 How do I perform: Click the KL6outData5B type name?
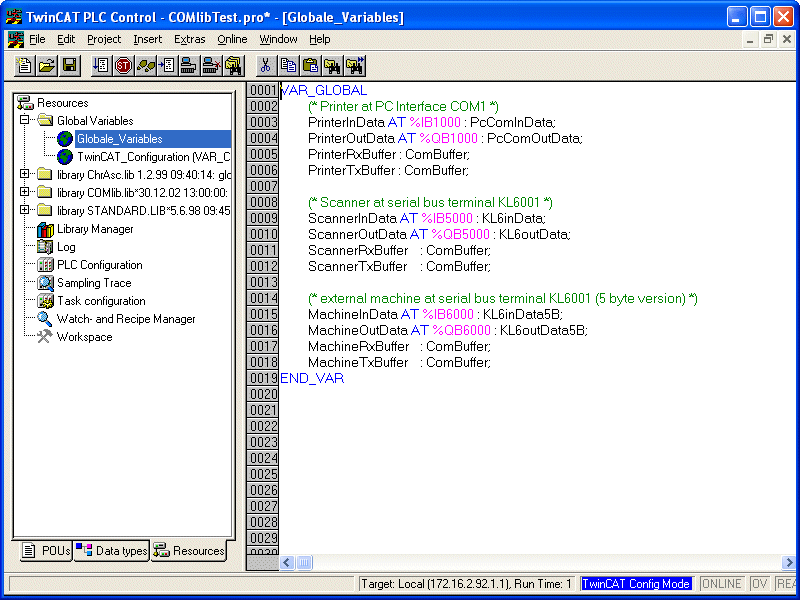542,330
